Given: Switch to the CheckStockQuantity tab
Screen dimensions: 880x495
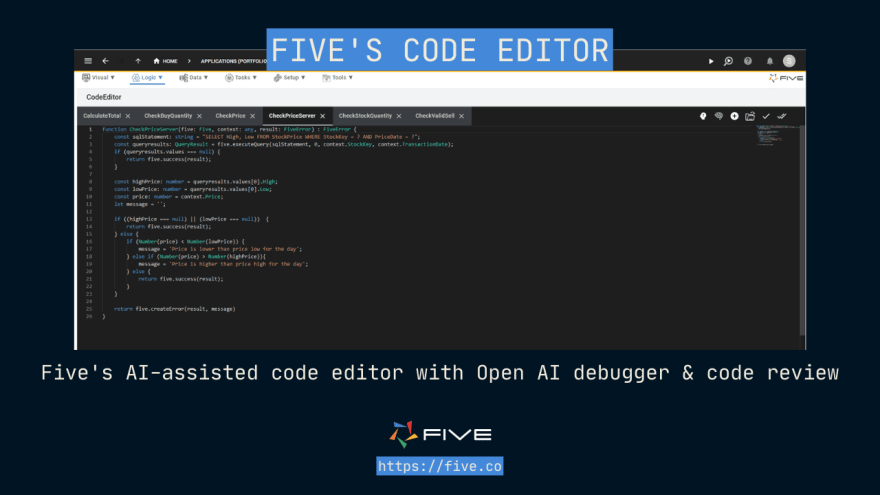Looking at the screenshot, I should point(365,116).
